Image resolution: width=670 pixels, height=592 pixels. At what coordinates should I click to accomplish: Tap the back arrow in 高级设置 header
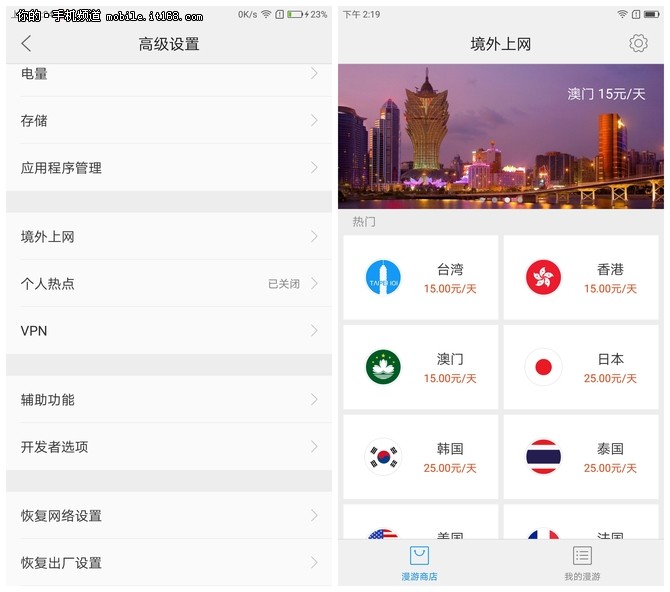coord(27,44)
